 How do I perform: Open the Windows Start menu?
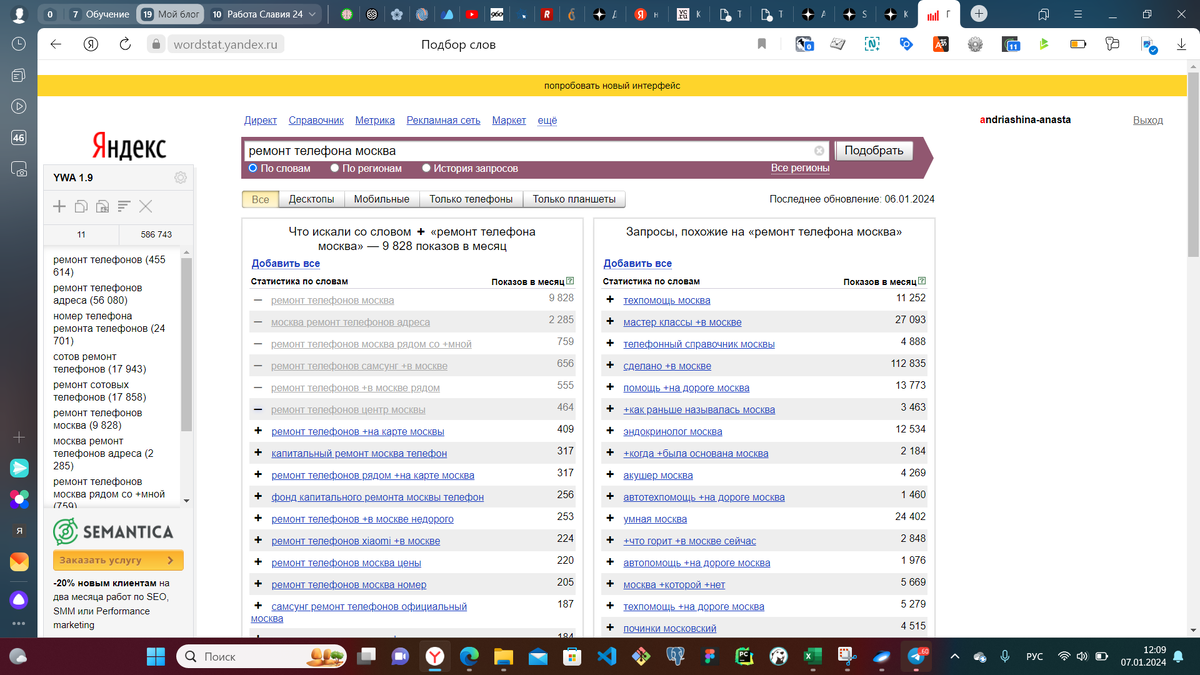click(157, 656)
